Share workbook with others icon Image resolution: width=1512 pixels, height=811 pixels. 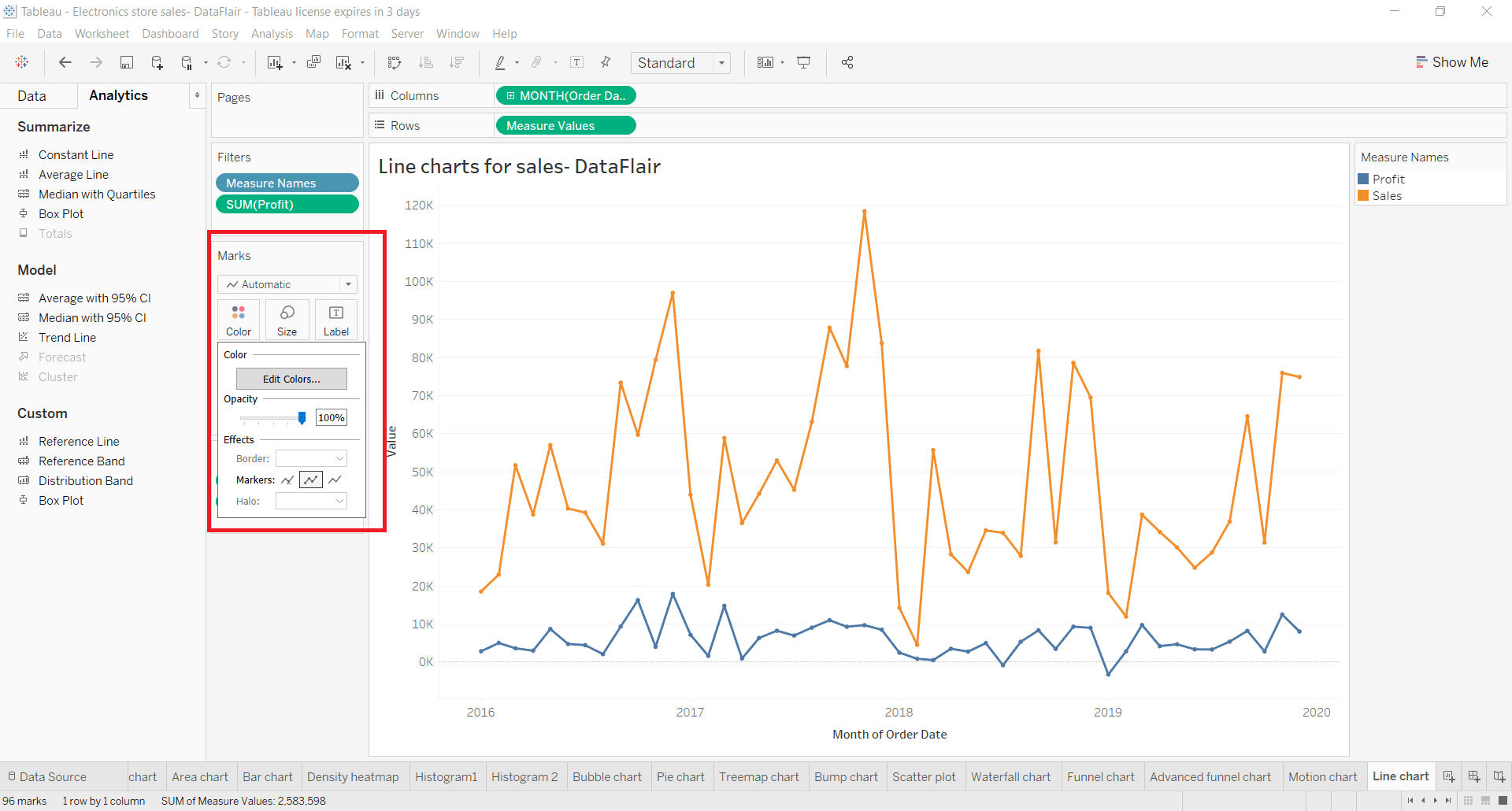pos(847,62)
